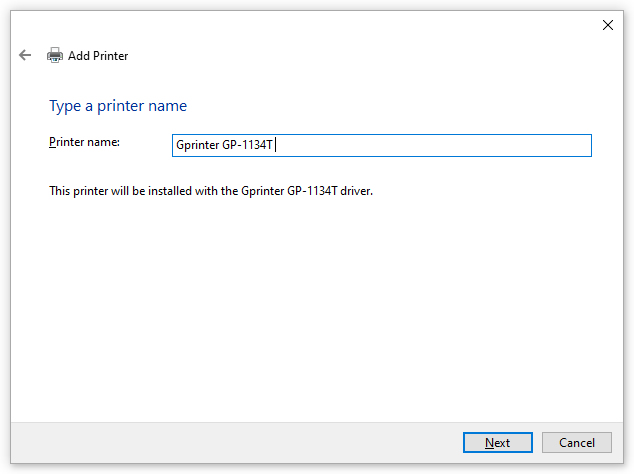Click gray footer bar left of Next
Screen dimensions: 634x474
(235, 443)
